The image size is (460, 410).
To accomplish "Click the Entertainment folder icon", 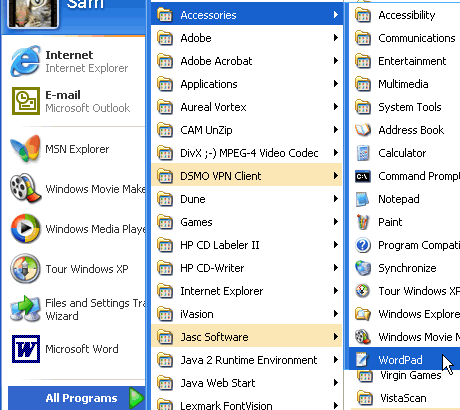I will (x=363, y=61).
